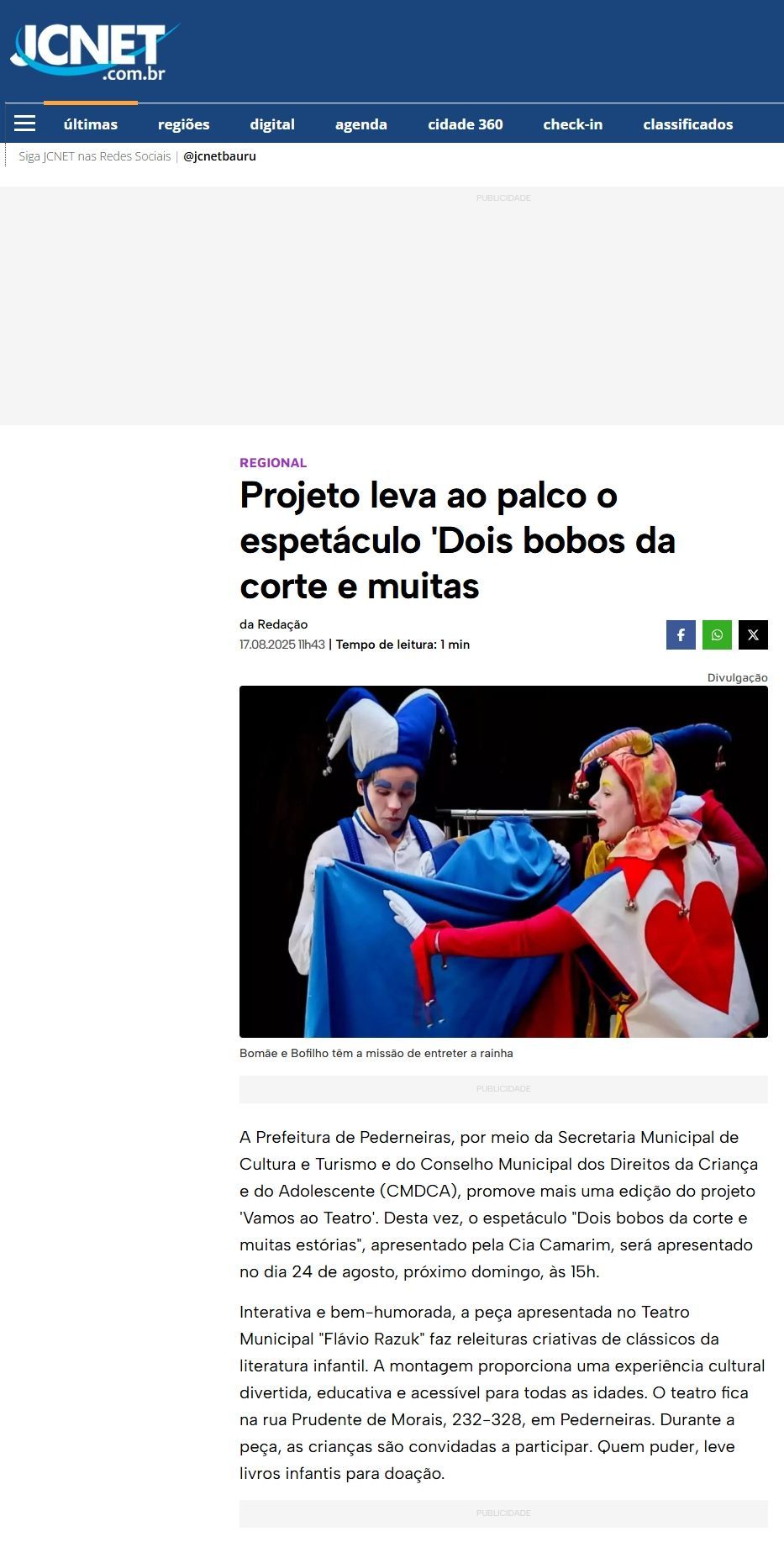Follow the @jcnetbauru social link
Image resolution: width=784 pixels, height=1542 pixels.
pos(220,156)
